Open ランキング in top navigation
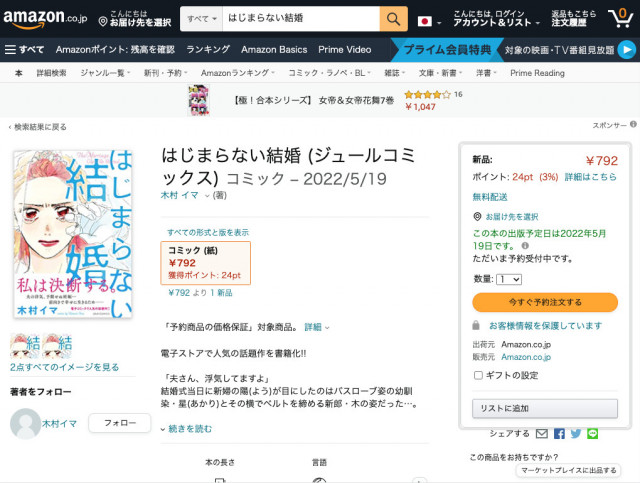Viewport: 640px width, 483px height. [x=208, y=49]
